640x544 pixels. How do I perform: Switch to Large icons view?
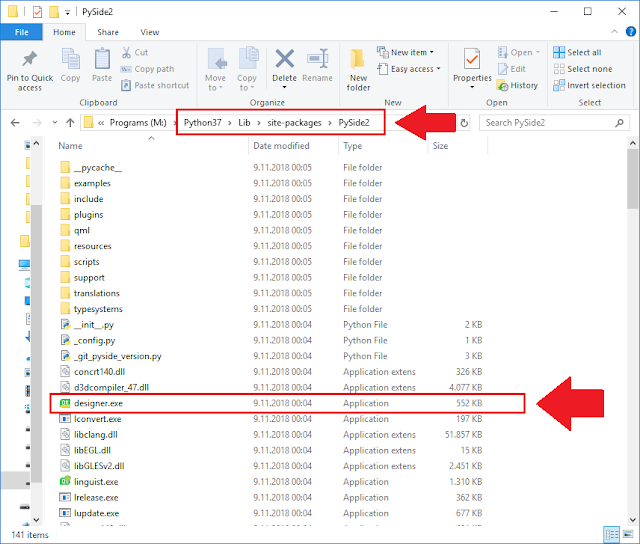coord(628,534)
